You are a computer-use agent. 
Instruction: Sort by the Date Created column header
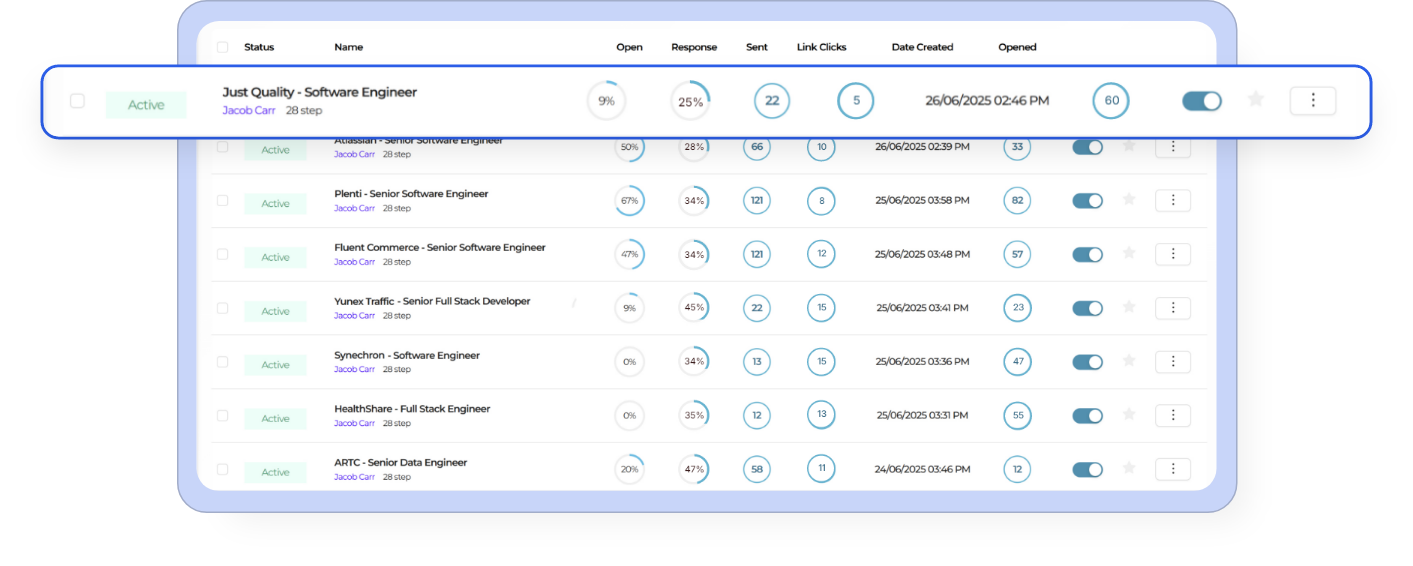[x=922, y=47]
